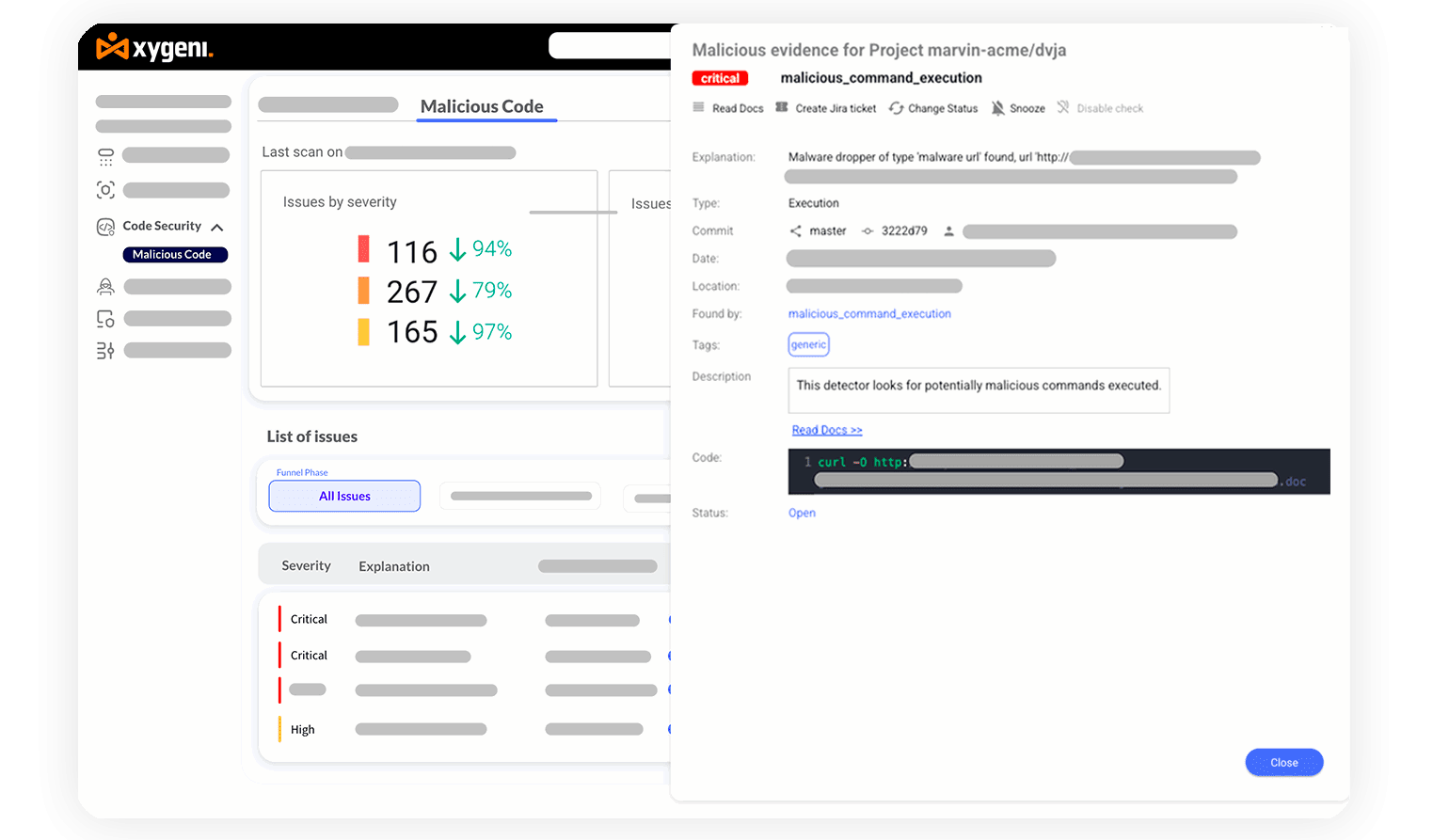
Task: Click the Disable check icon
Action: [x=1063, y=108]
